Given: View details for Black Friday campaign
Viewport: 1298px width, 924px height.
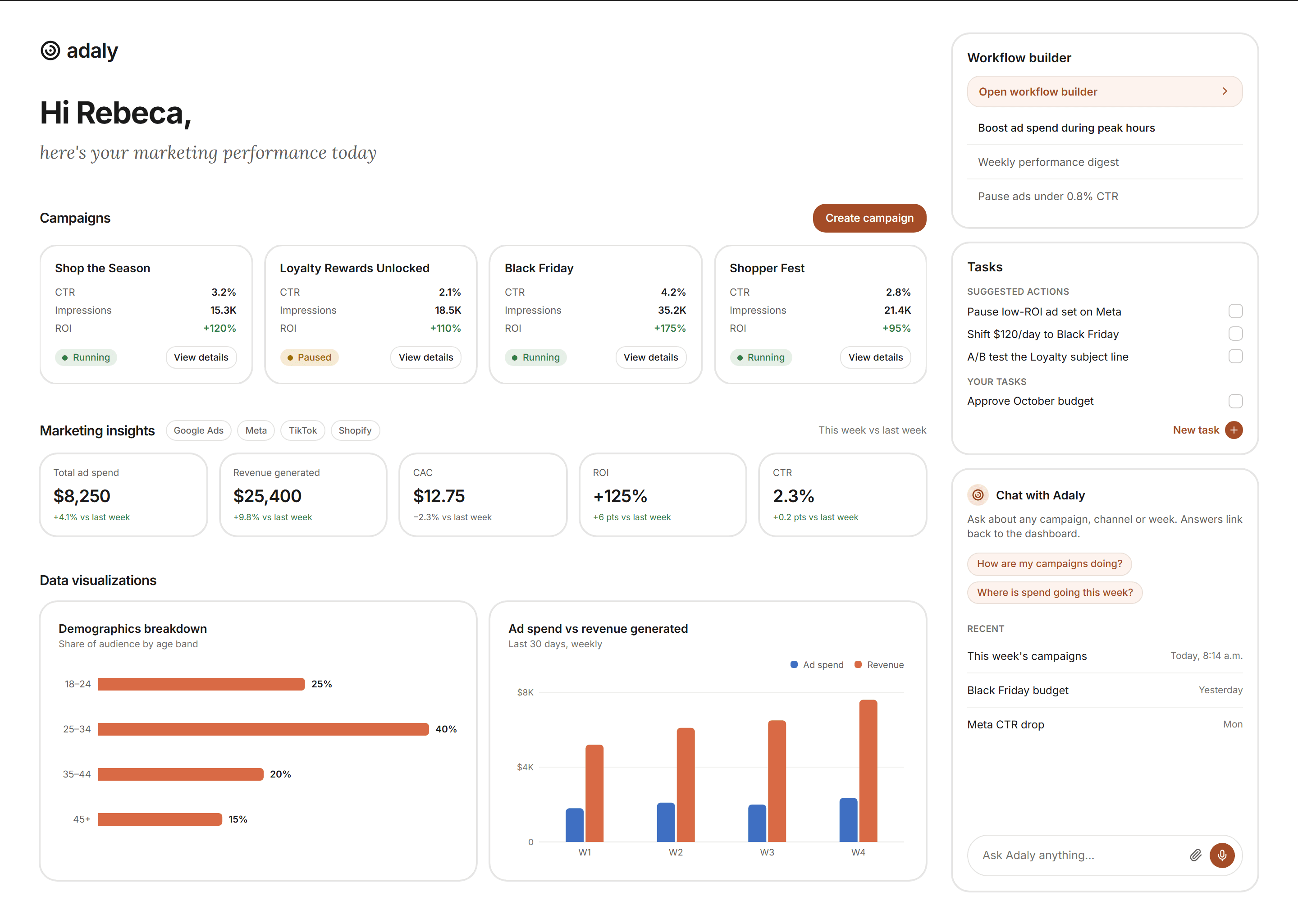Looking at the screenshot, I should tap(650, 357).
